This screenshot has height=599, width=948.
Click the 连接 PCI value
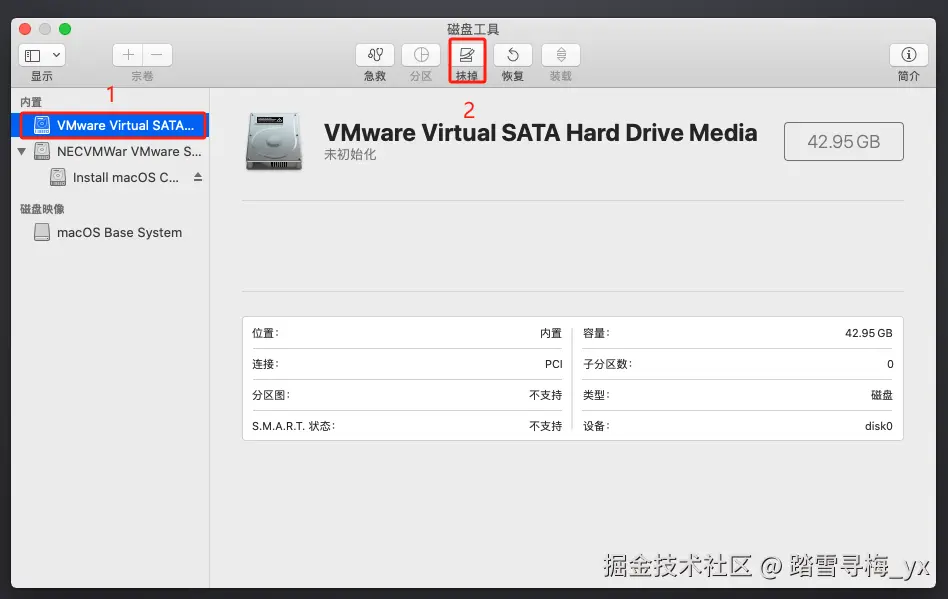[554, 364]
